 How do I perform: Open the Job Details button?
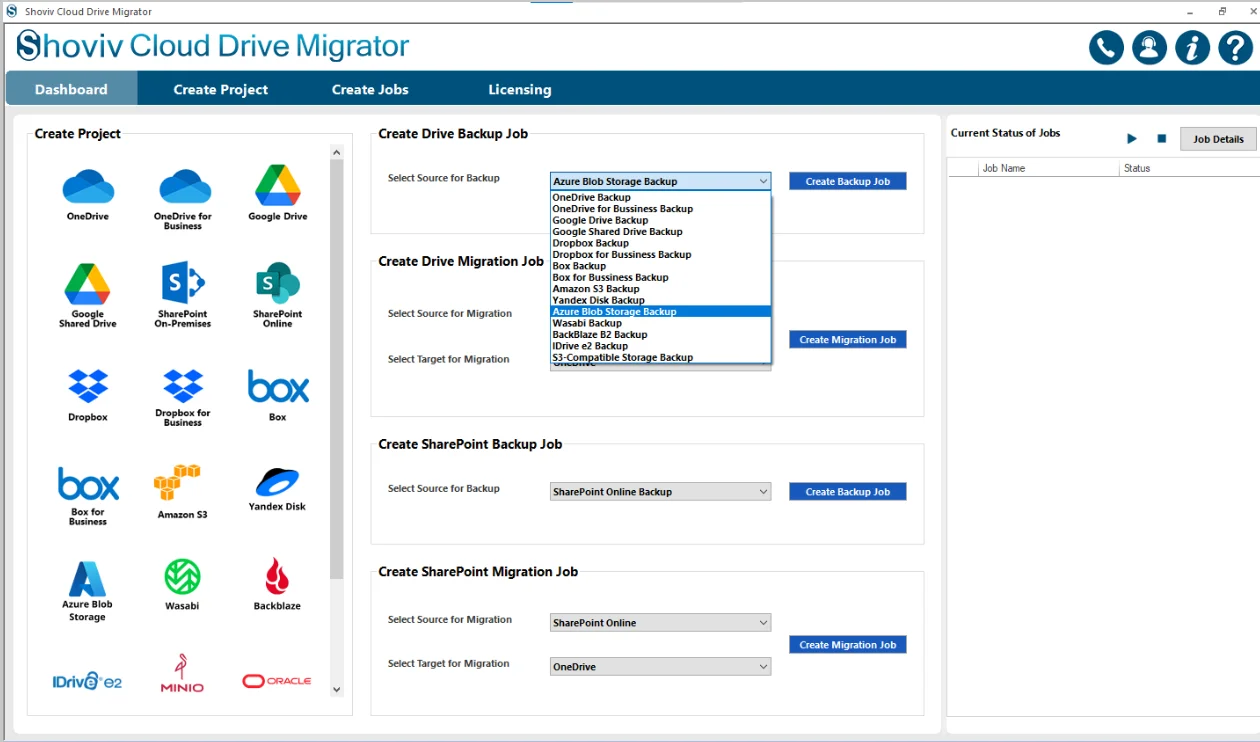click(x=1218, y=139)
